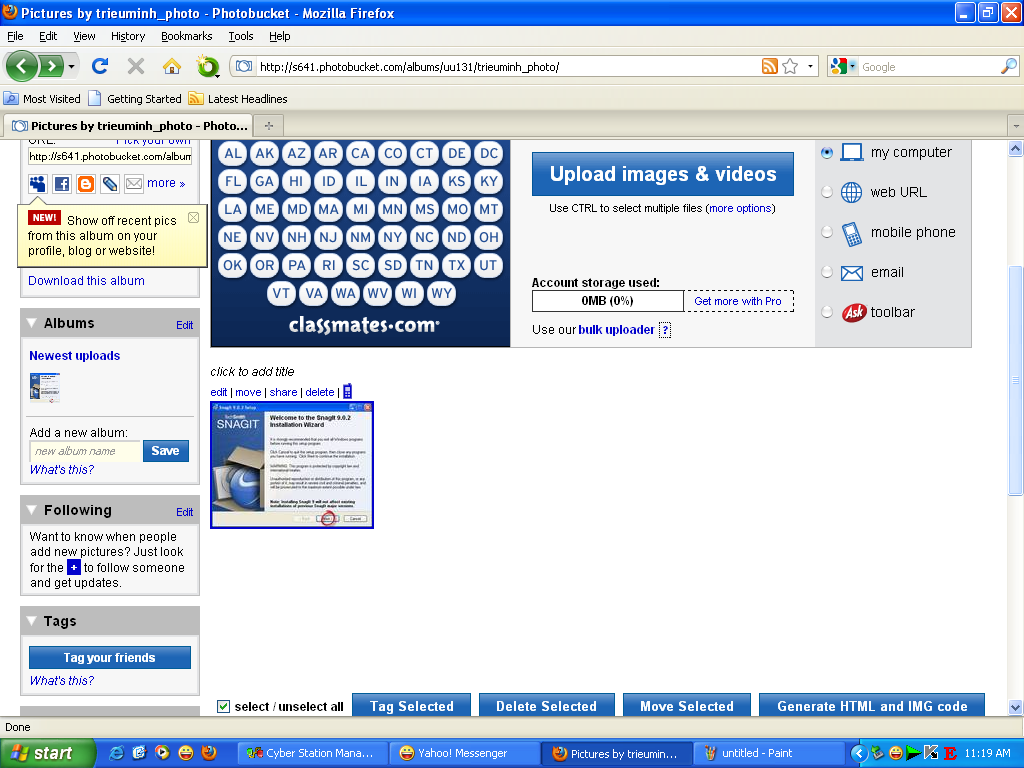Click the Google search input box
The height and width of the screenshot is (768, 1024).
click(929, 67)
